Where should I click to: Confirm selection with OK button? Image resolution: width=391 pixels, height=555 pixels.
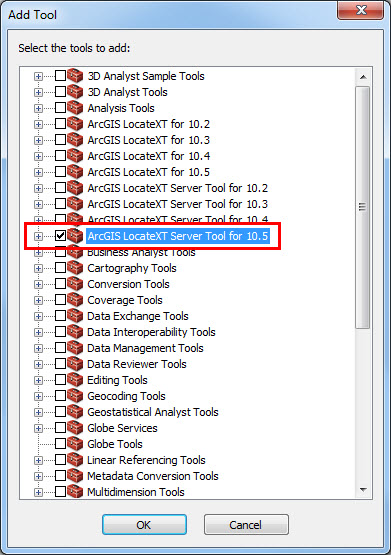click(x=144, y=524)
